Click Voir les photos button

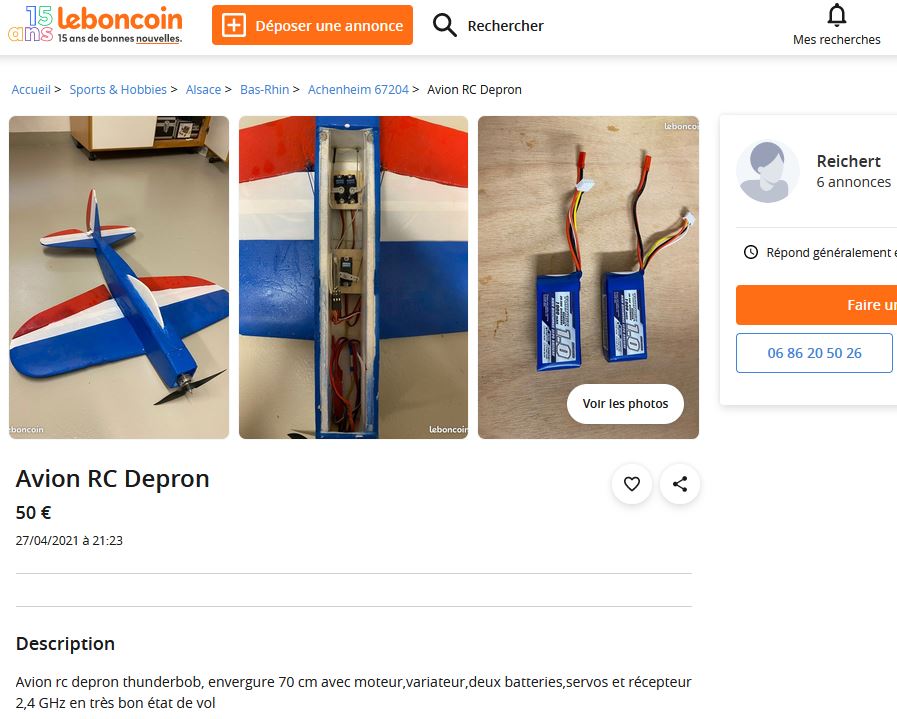coord(625,404)
